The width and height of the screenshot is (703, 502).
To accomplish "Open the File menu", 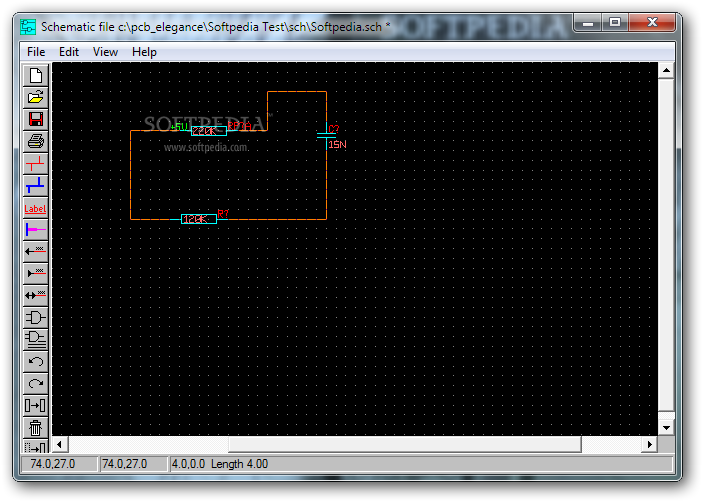I will point(36,52).
